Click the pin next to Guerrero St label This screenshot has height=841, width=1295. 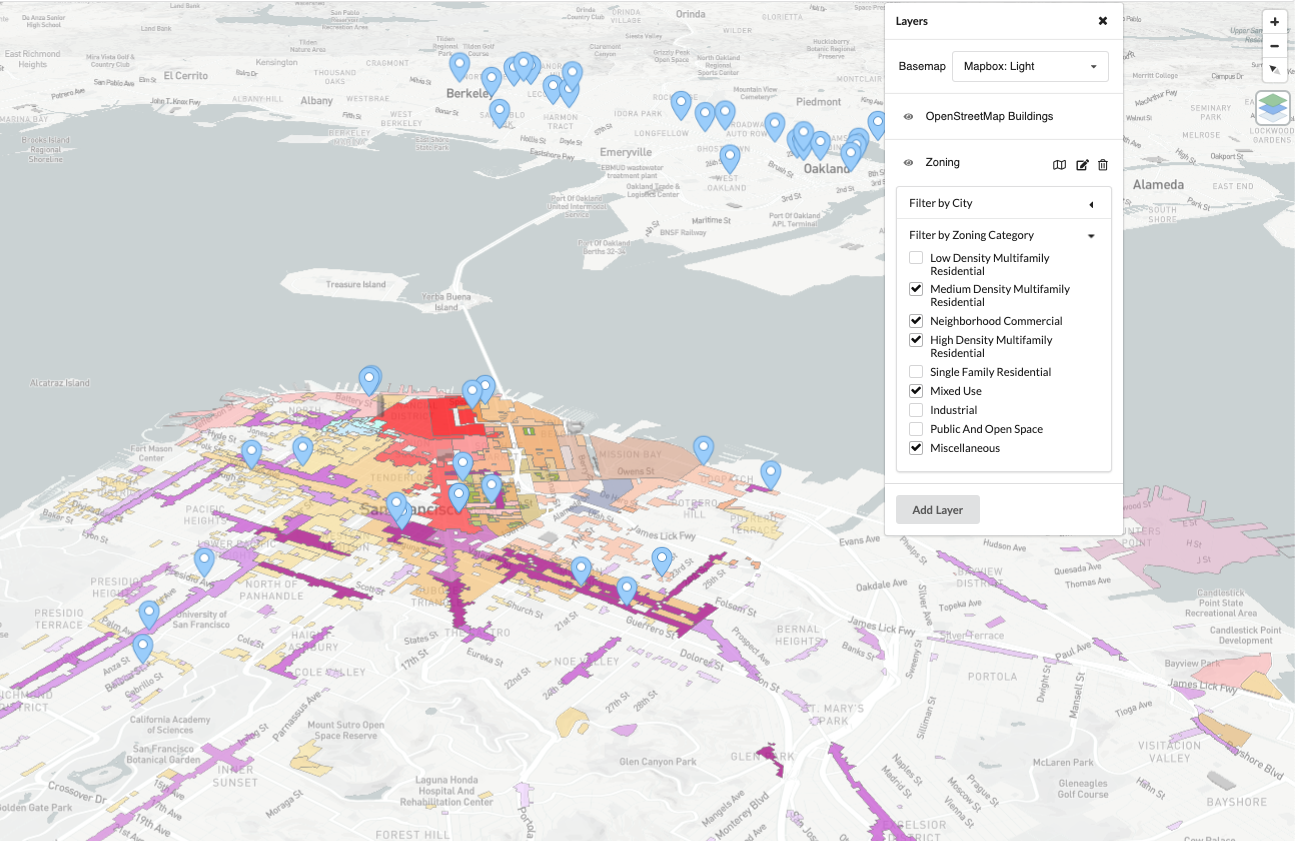click(x=626, y=590)
